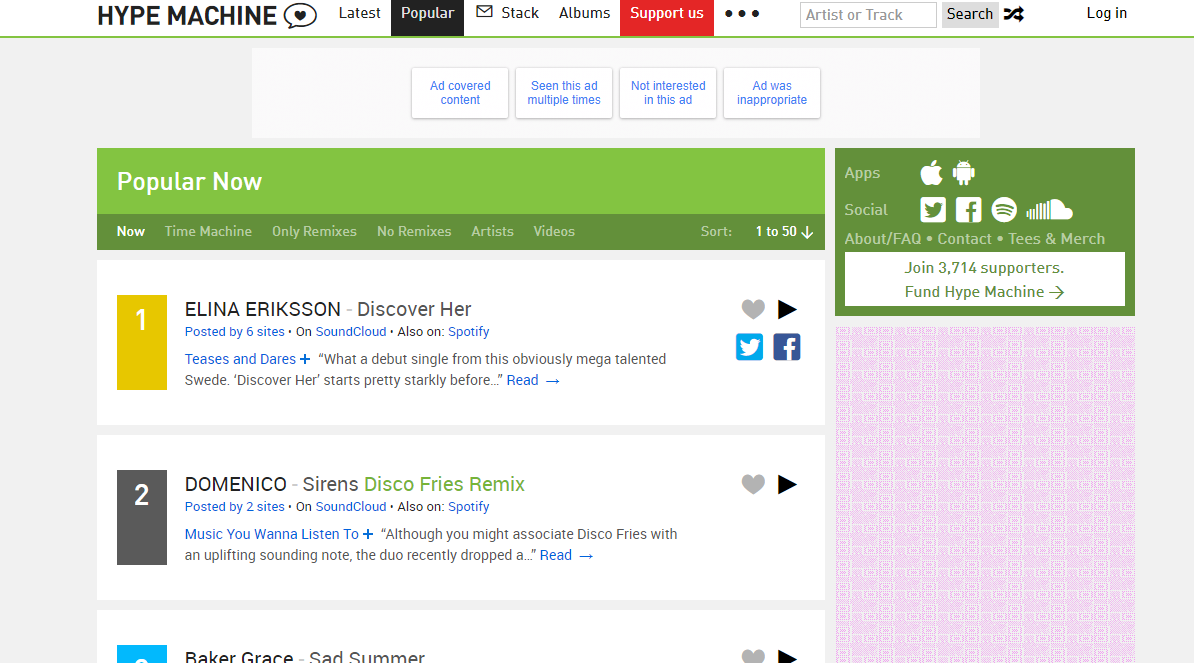Viewport: 1194px width, 663px height.
Task: Open the Contact link
Action: click(964, 239)
